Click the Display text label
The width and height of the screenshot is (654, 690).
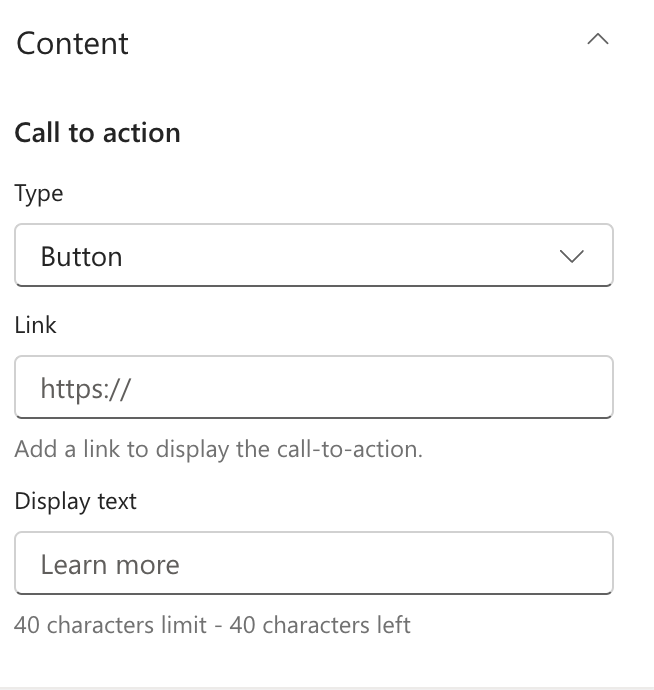(75, 501)
